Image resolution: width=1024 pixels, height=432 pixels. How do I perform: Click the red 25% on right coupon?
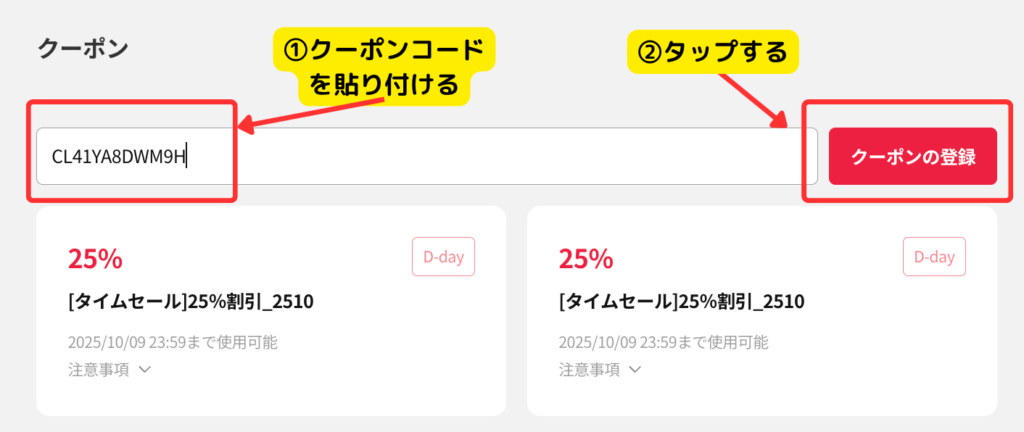point(586,259)
